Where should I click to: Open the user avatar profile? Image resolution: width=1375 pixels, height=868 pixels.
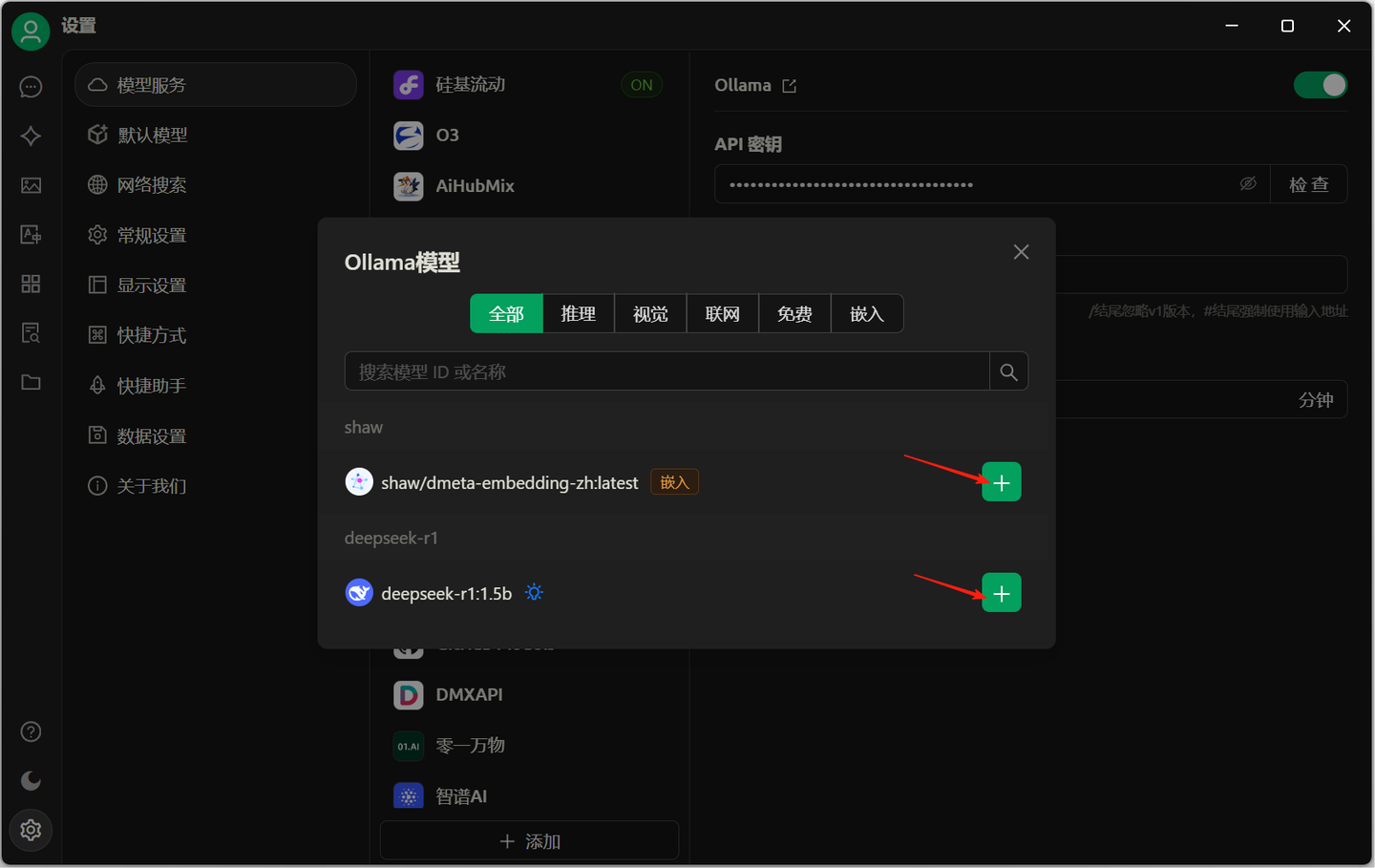pos(31,32)
